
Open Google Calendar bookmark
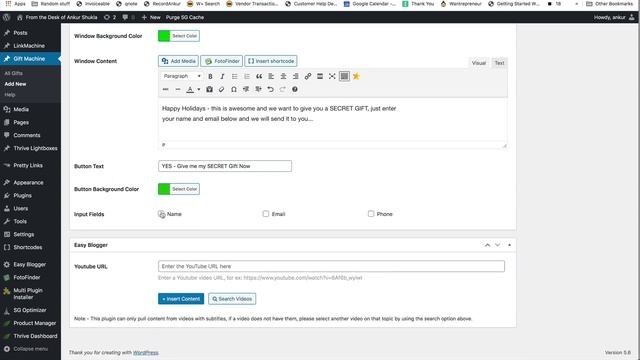[370, 4]
